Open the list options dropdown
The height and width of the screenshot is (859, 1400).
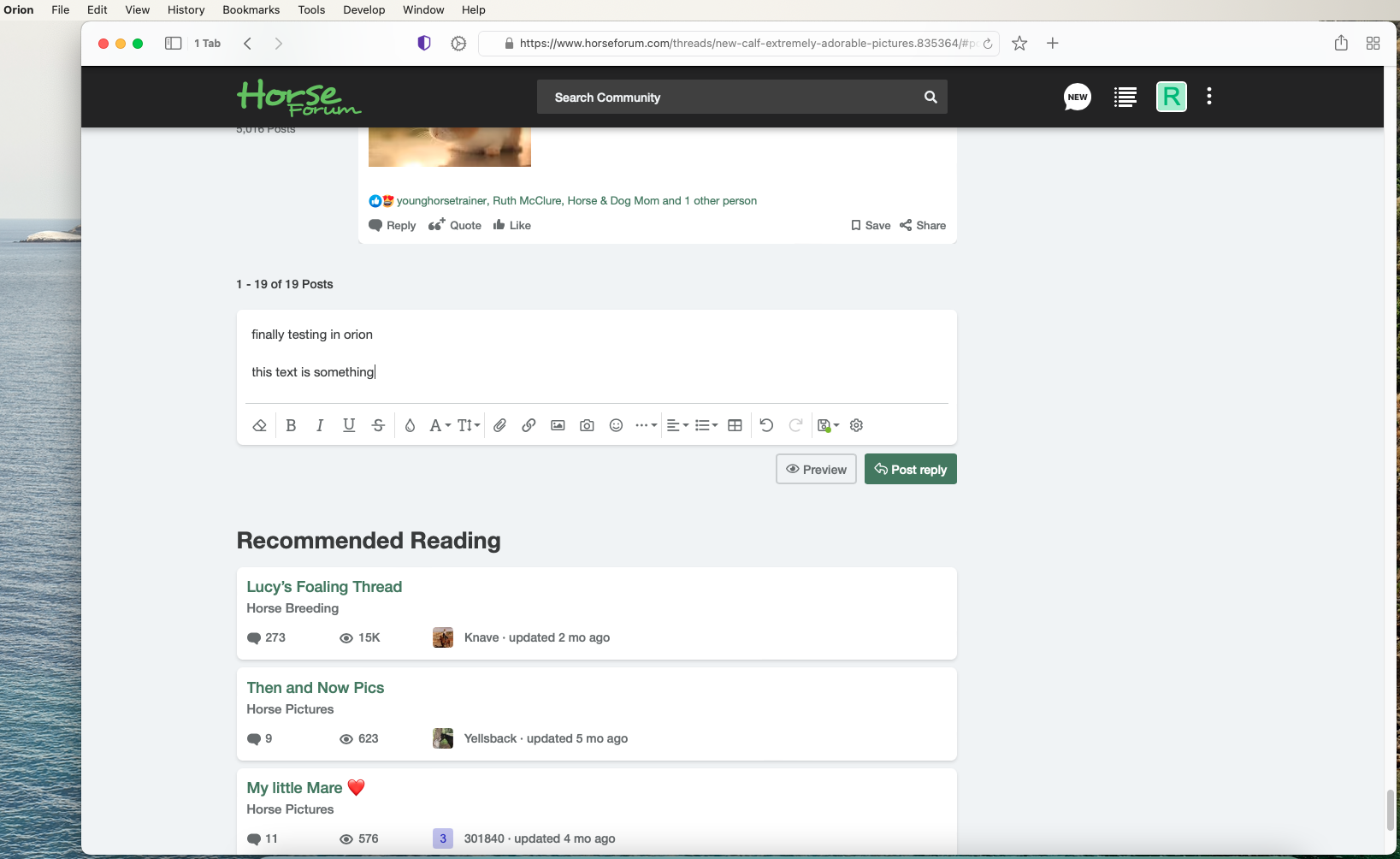point(706,425)
